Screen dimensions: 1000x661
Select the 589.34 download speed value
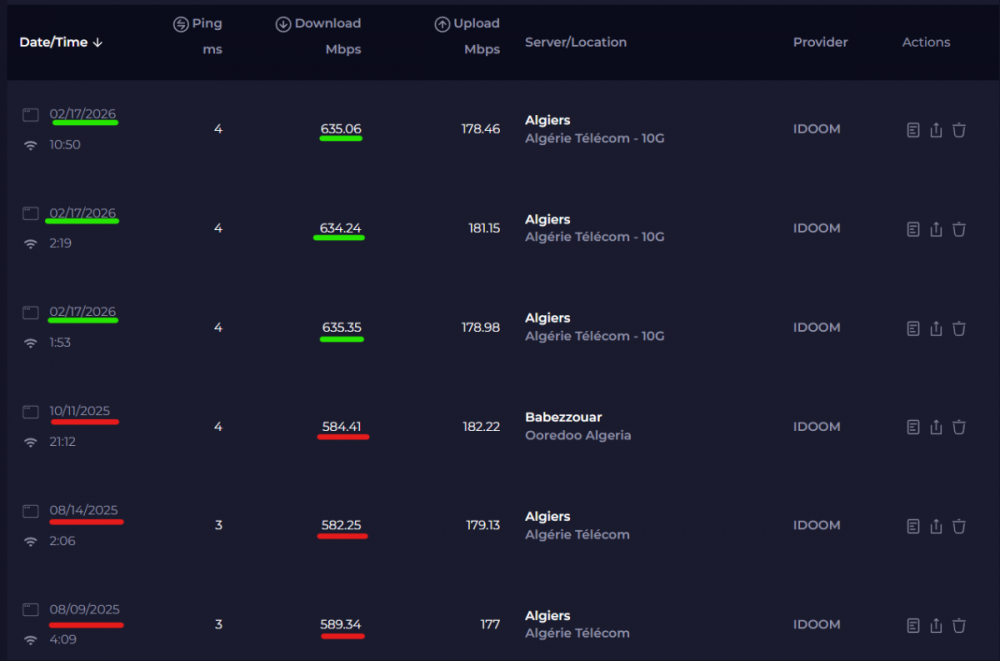(341, 624)
